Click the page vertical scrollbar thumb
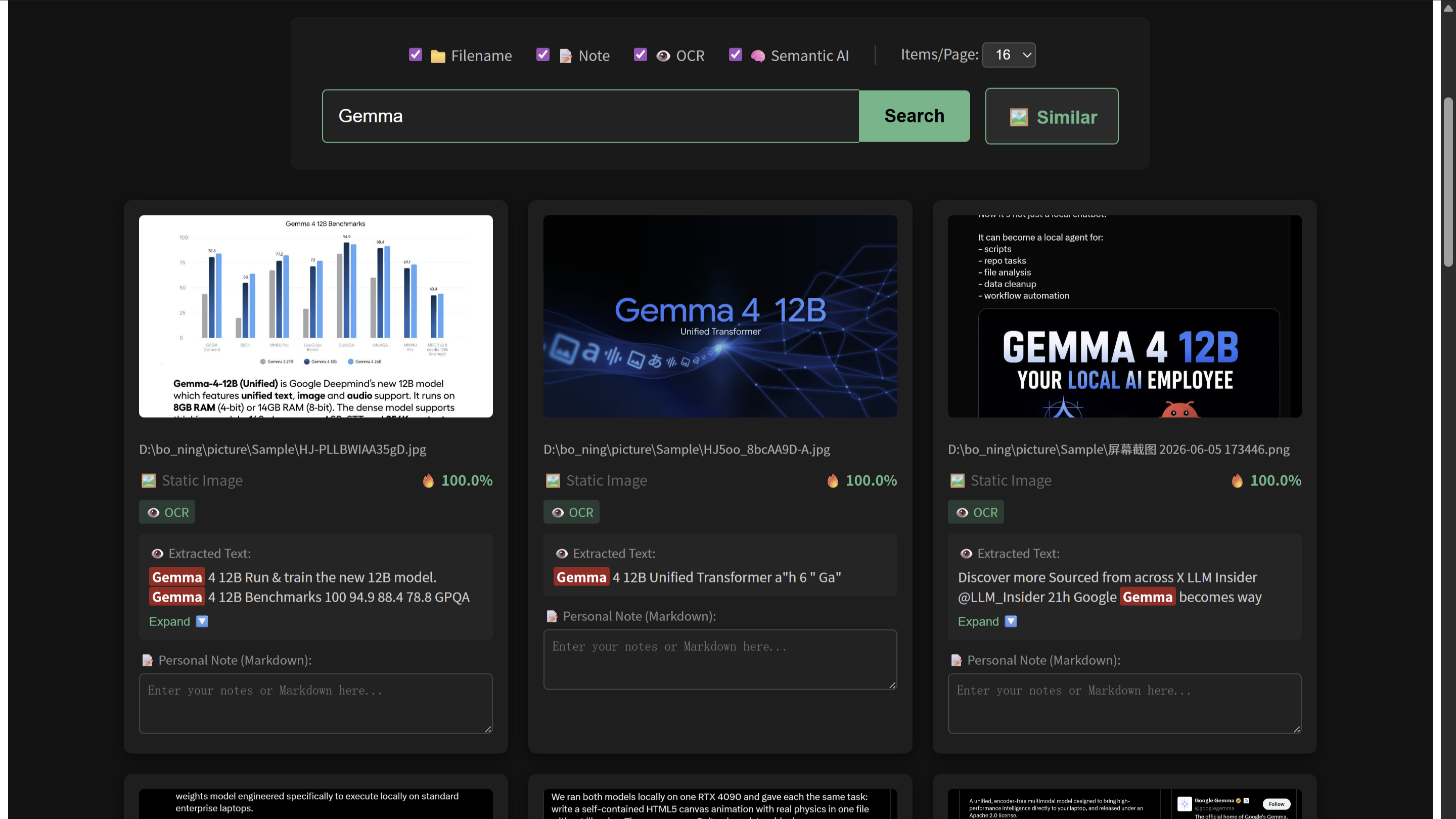 click(1448, 182)
